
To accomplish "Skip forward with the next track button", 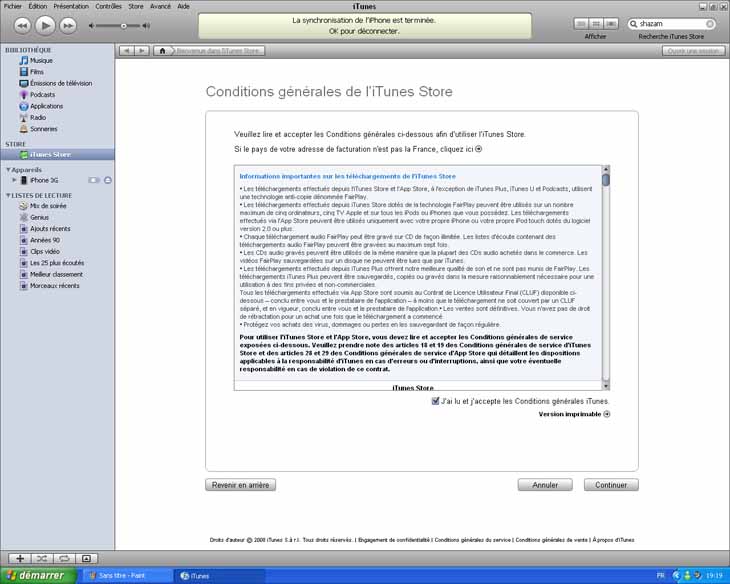I will click(x=68, y=25).
